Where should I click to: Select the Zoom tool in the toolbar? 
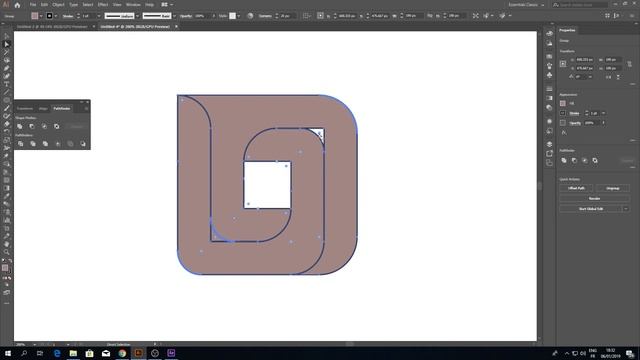pyautogui.click(x=6, y=252)
